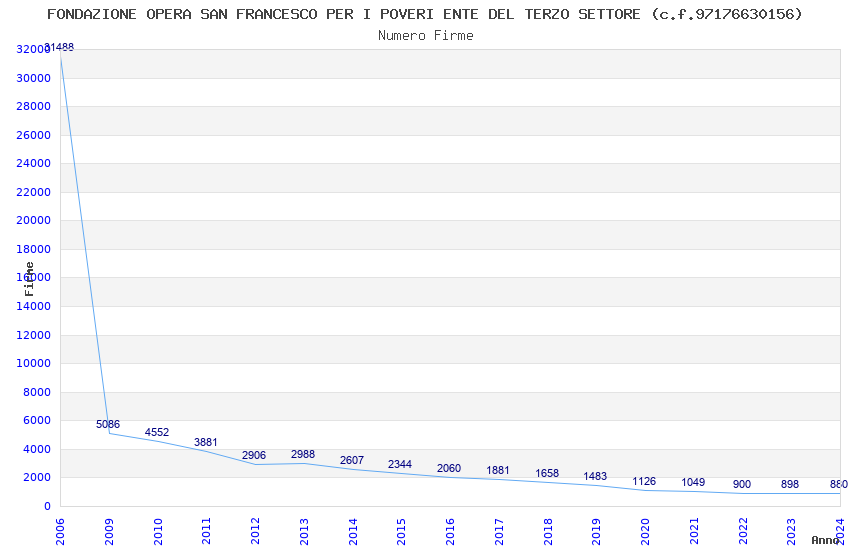Click the data label 2607
The height and width of the screenshot is (550, 850).
tap(352, 461)
